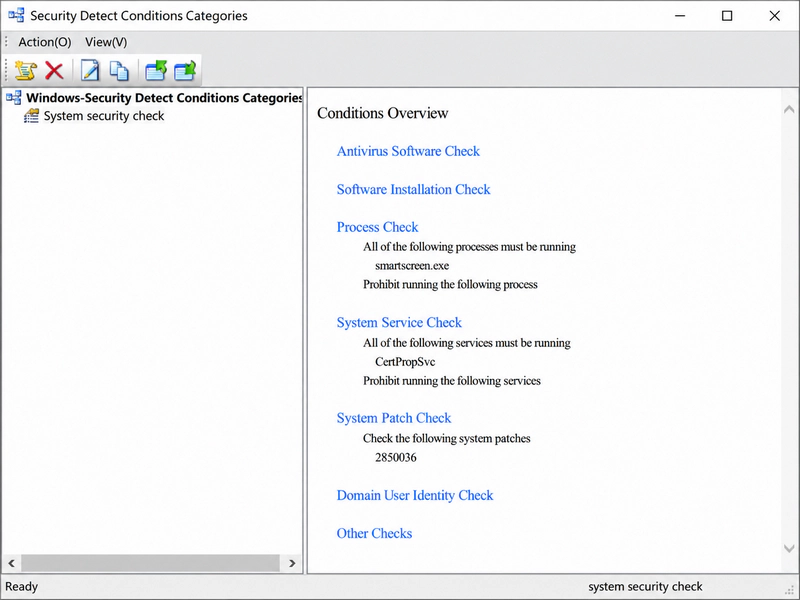Screen dimensions: 800x600
Task: Click the tree pane horizontal scrollbar thumb
Action: (150, 563)
